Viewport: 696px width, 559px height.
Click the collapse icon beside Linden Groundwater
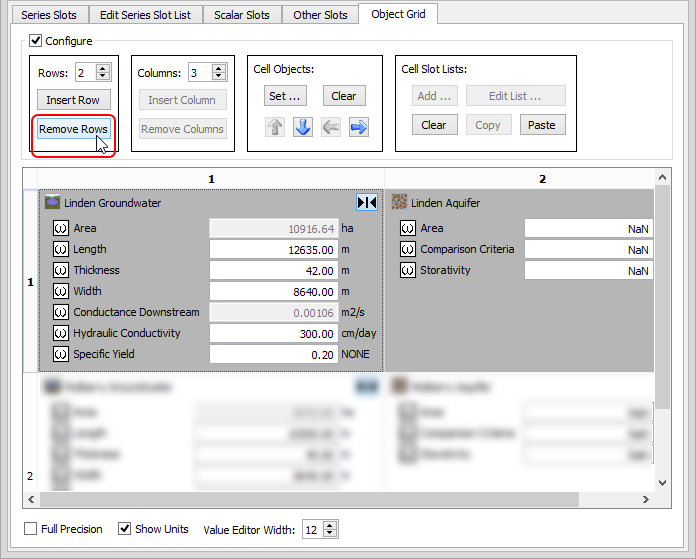pyautogui.click(x=367, y=202)
